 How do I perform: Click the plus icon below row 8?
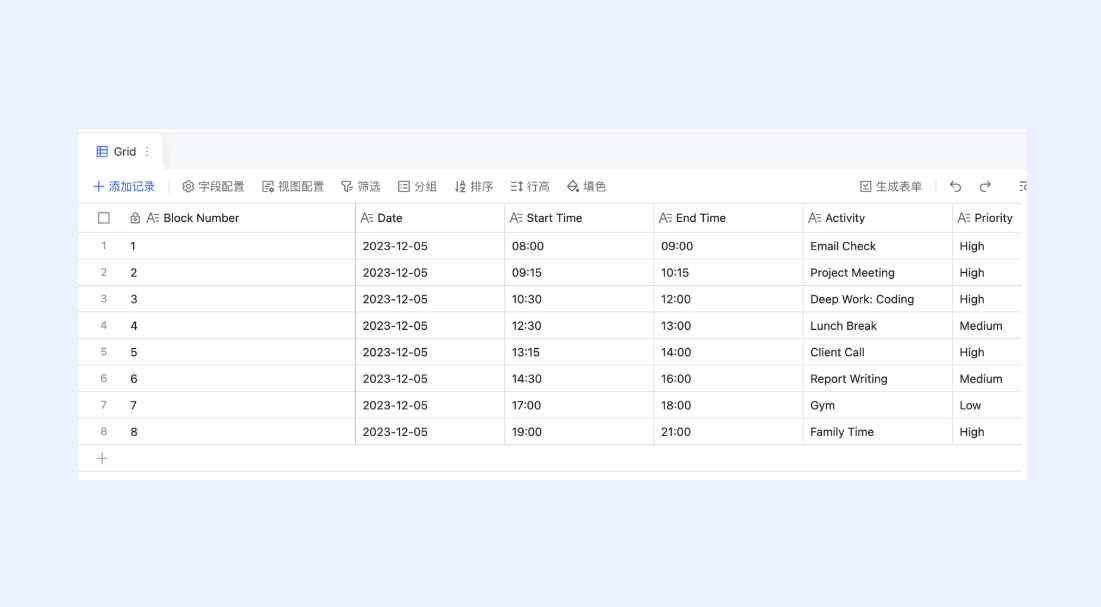click(x=102, y=459)
